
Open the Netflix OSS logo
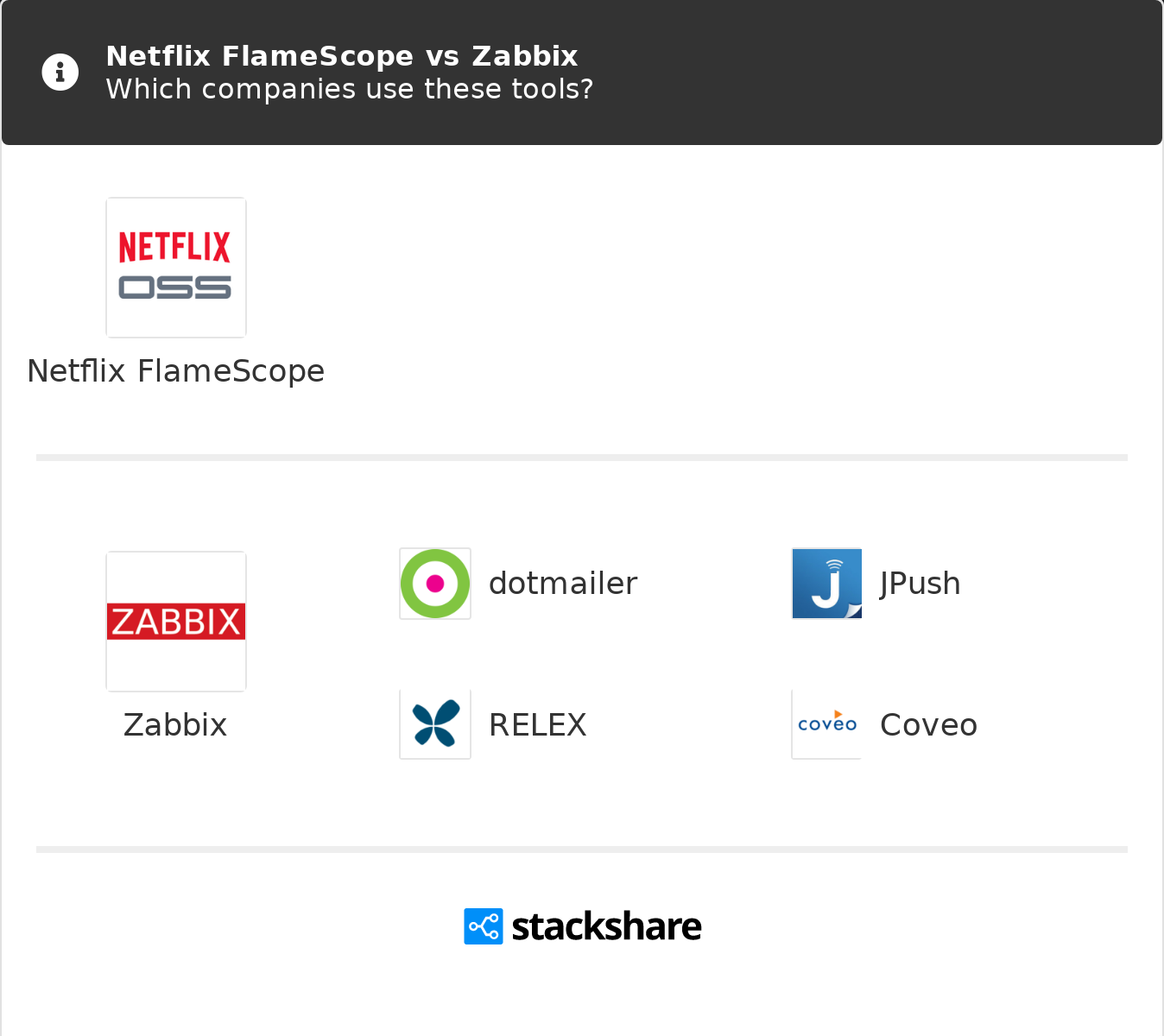176,268
